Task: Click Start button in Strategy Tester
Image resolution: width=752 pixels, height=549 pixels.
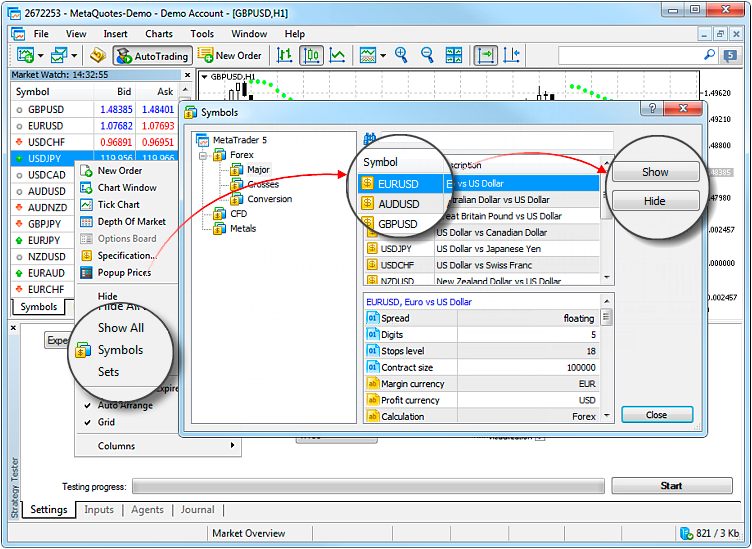Action: 671,486
